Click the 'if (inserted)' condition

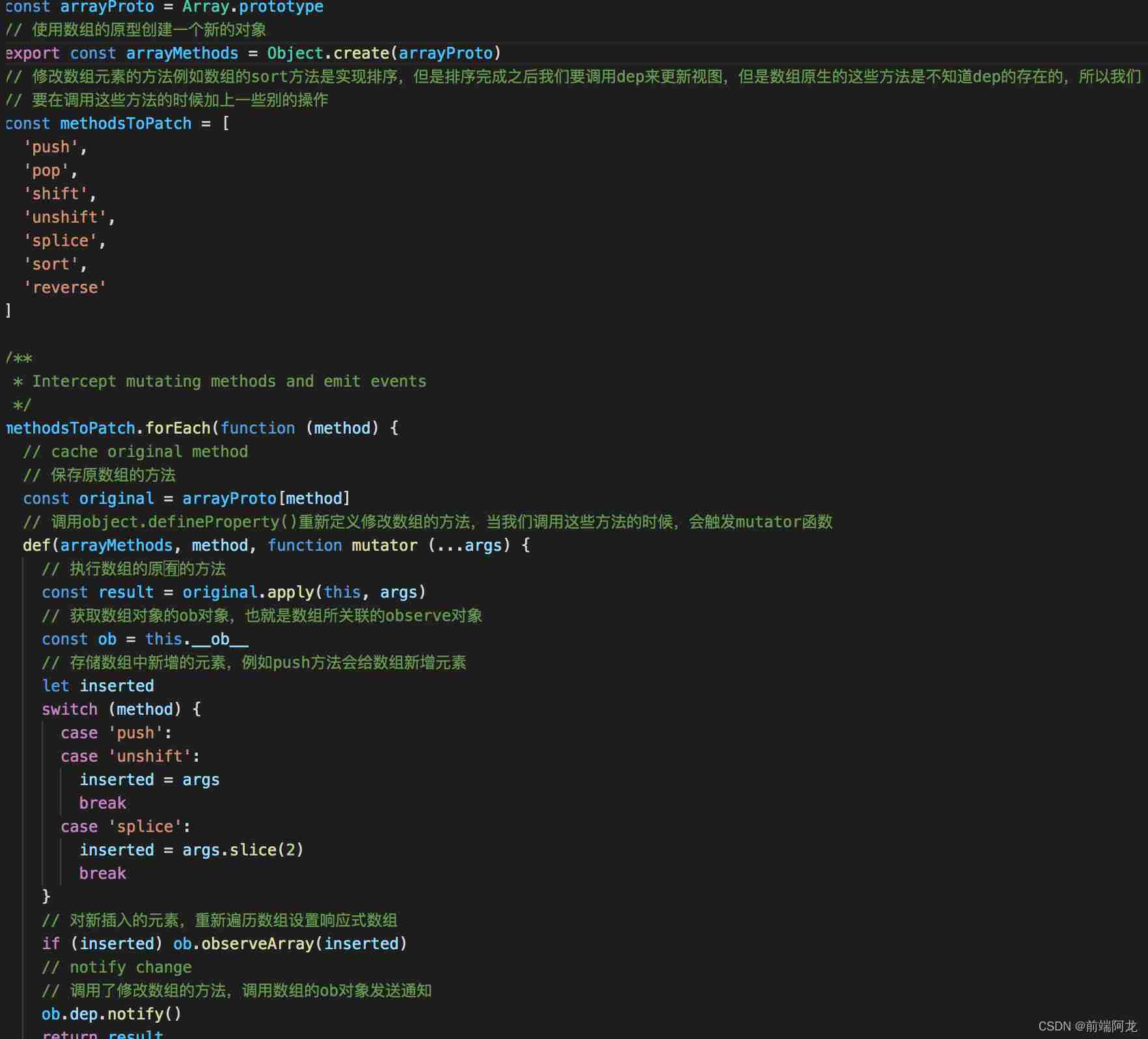[103, 944]
